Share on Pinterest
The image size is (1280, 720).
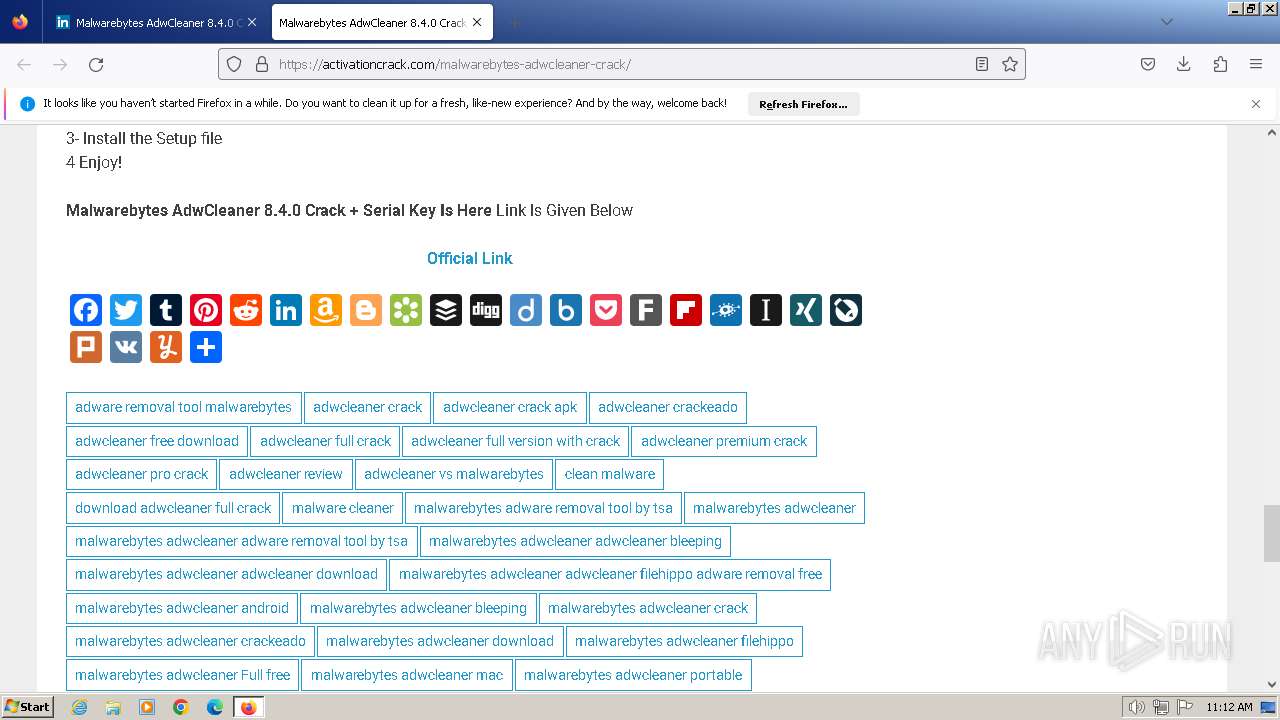point(206,310)
